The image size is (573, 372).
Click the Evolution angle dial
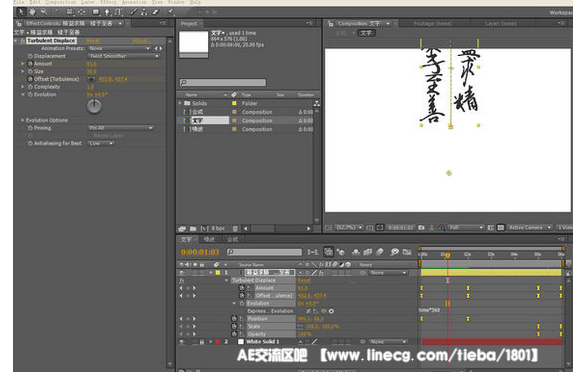pos(94,106)
